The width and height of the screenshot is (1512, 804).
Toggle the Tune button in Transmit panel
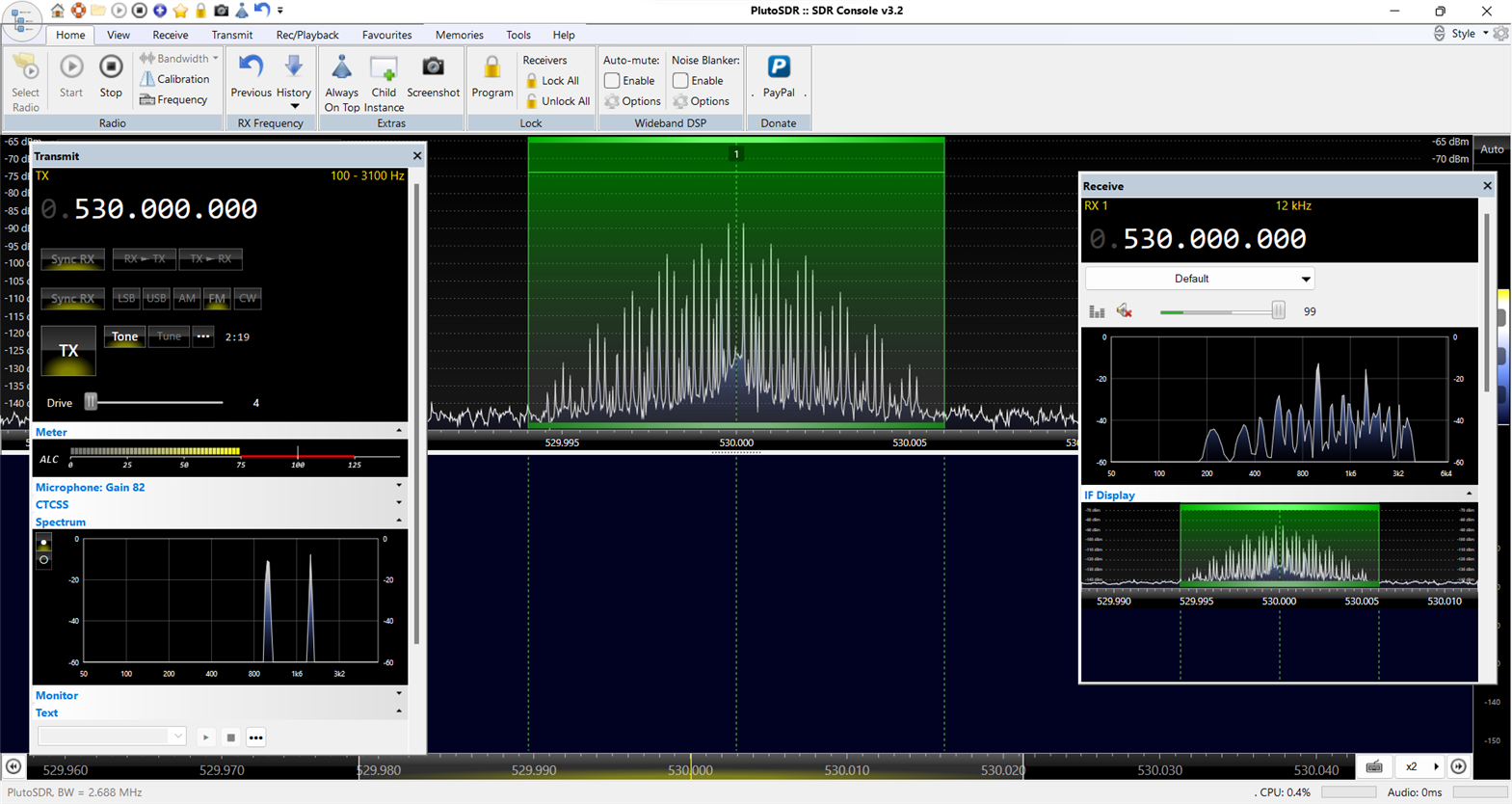[169, 336]
